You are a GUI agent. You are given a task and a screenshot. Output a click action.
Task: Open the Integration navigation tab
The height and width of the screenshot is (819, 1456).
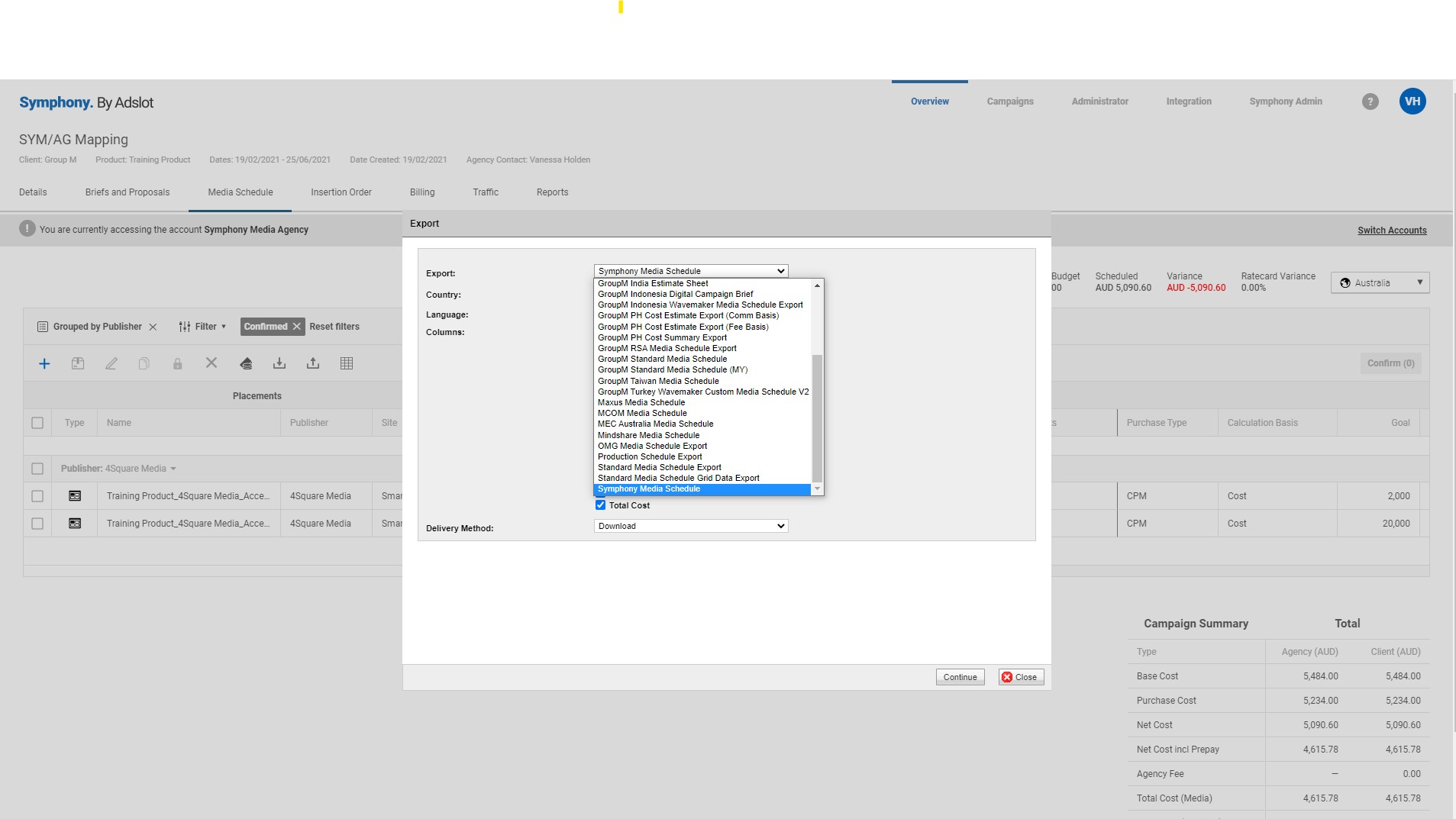click(x=1188, y=102)
